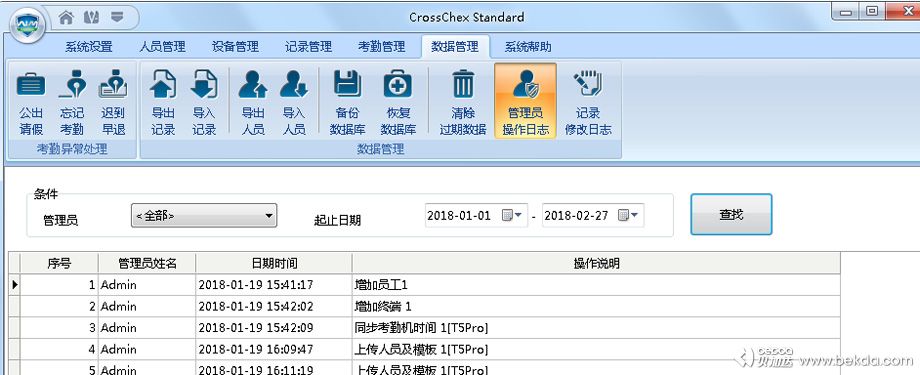Open the 系统帮助 tab

click(x=528, y=47)
